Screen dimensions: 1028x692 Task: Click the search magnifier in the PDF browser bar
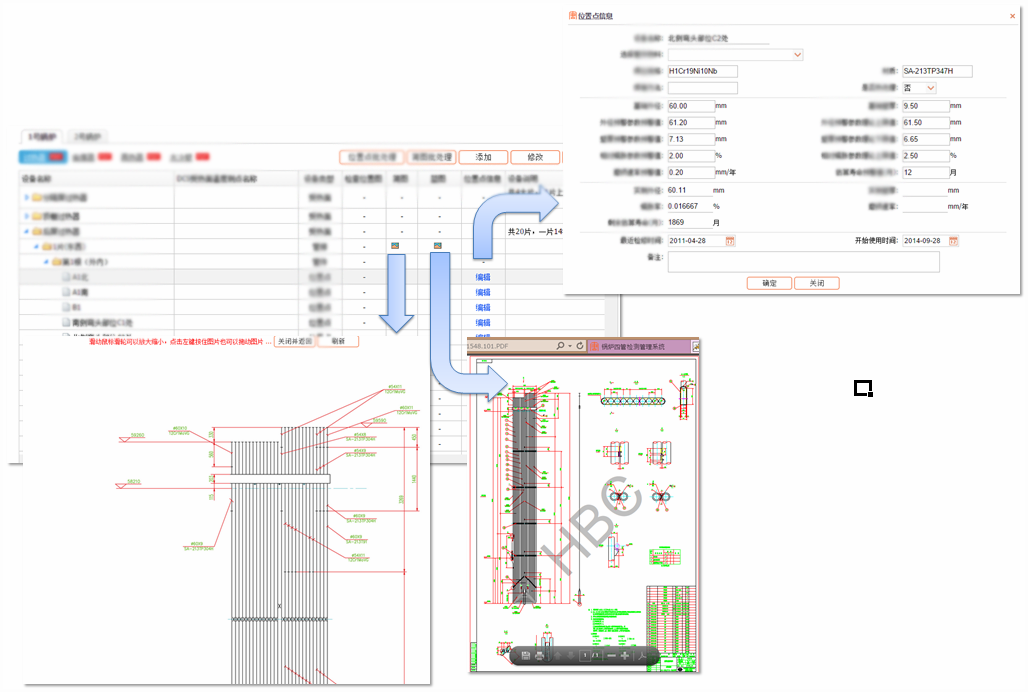click(561, 345)
